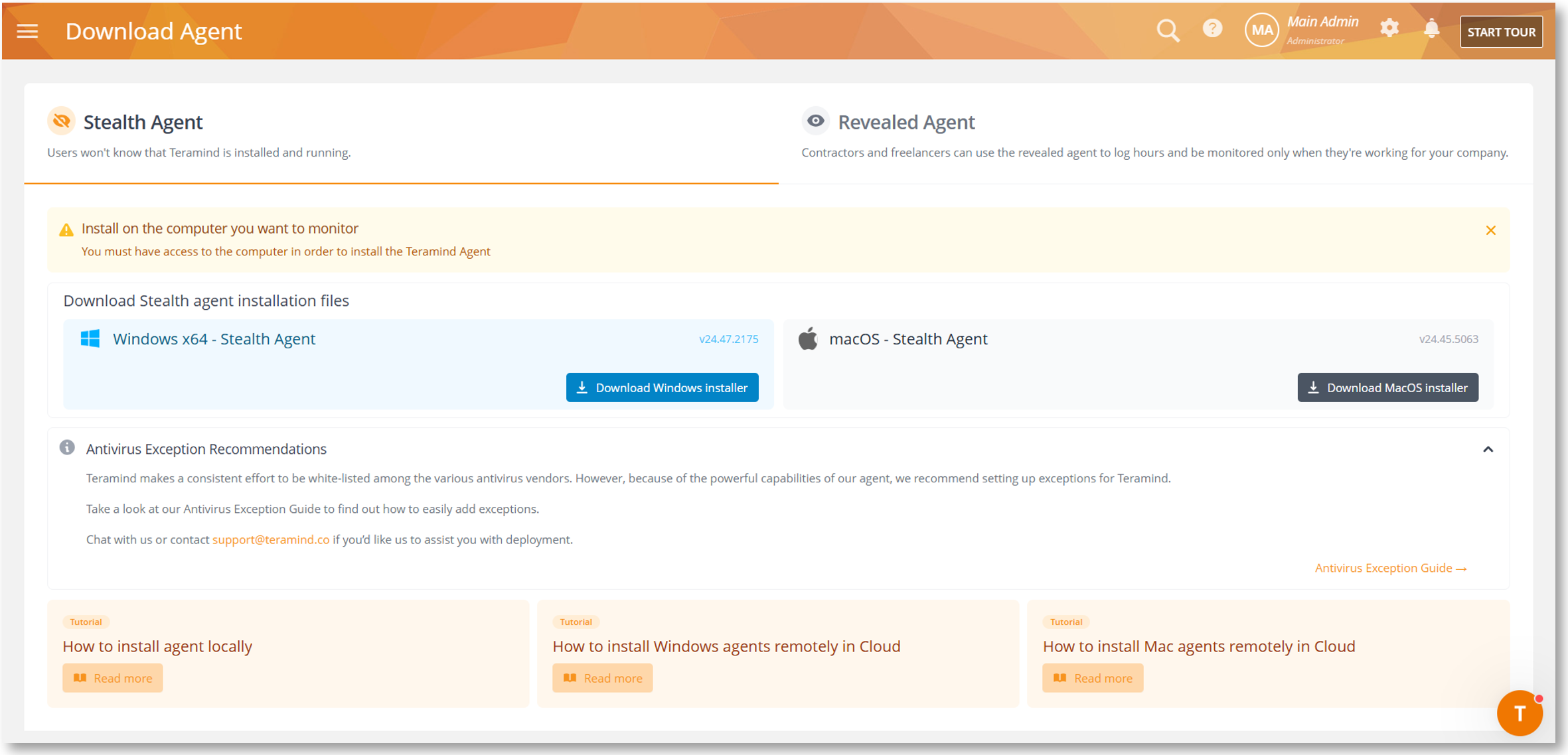Screen dimensions: 1568x755
Task: Click the support@teramind.co email link
Action: 271,539
